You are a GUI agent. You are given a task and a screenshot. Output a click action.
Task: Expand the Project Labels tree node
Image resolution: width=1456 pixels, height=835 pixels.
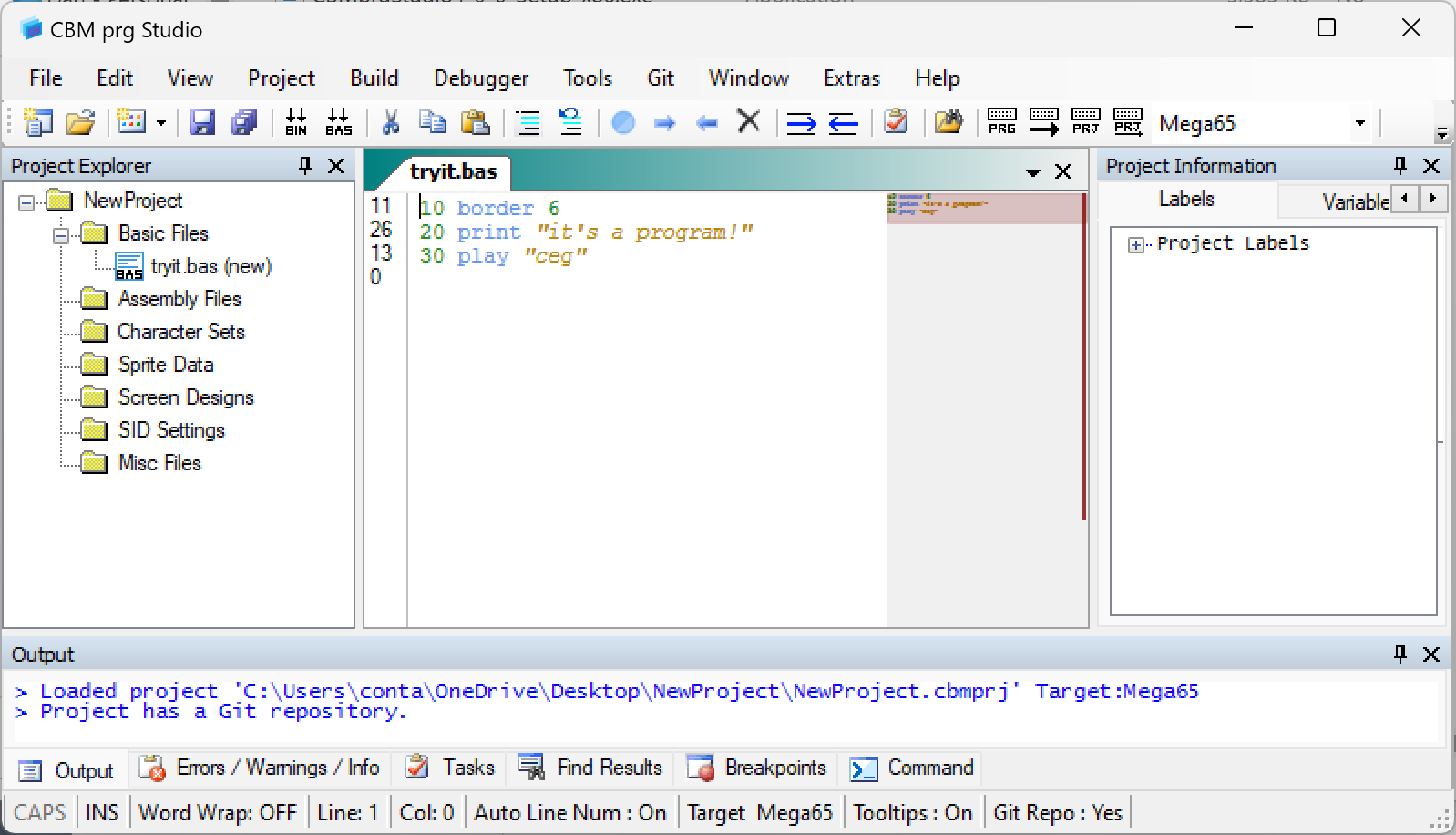point(1135,244)
